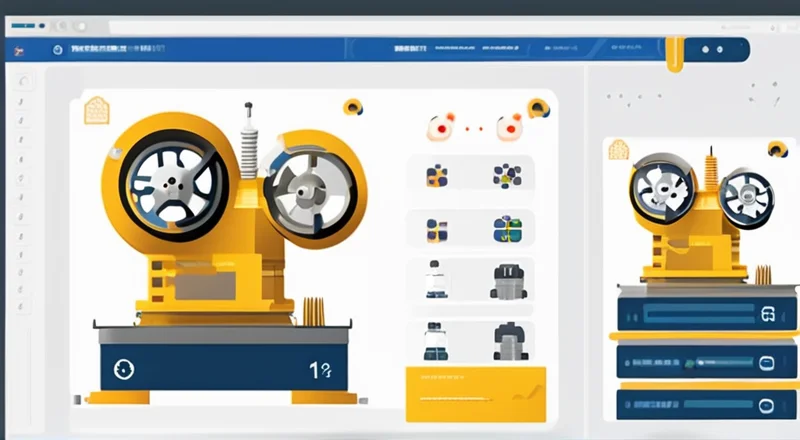Select the green and blue block component icon
Image resolution: width=800 pixels, height=440 pixels.
point(507,229)
